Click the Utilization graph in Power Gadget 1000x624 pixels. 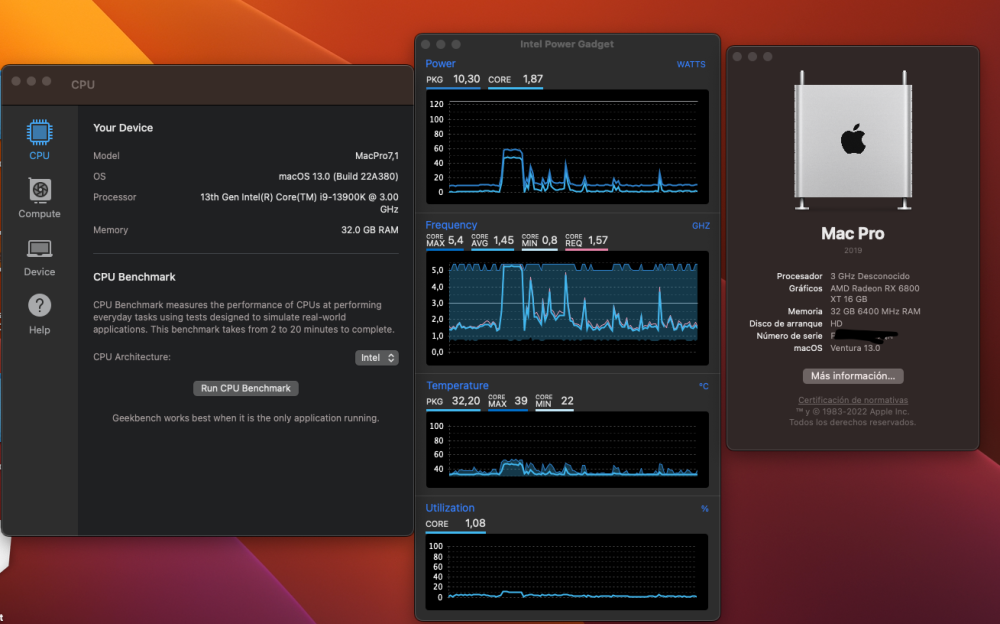(x=567, y=572)
